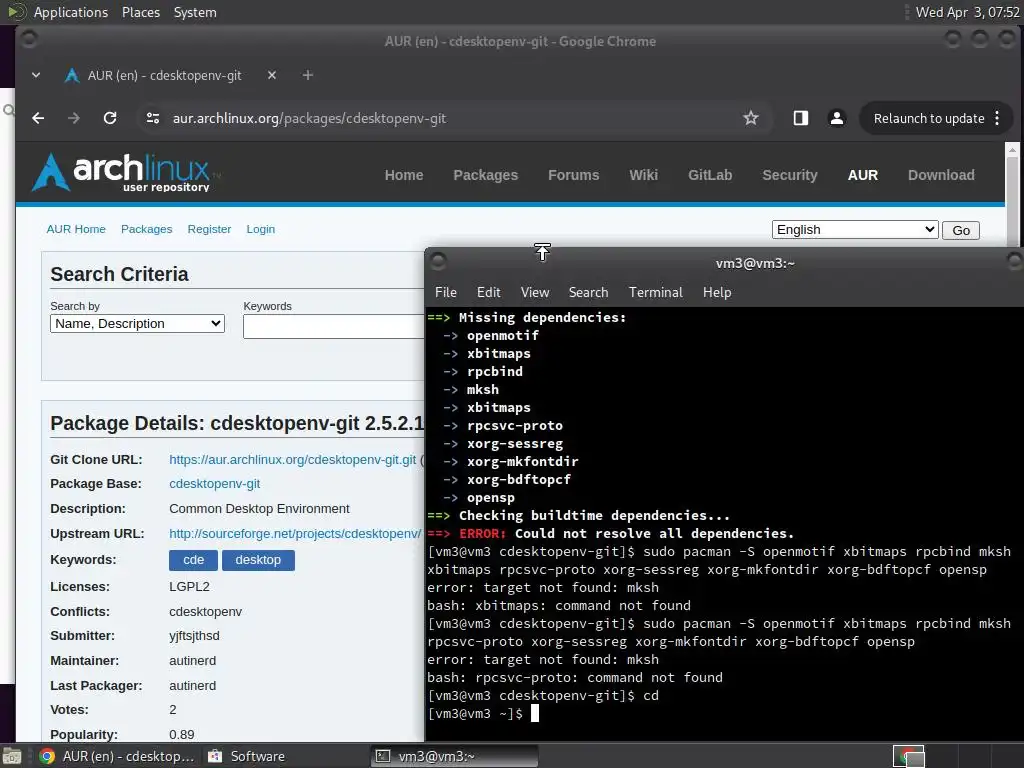Click 'Search Criteria' heading
The height and width of the screenshot is (768, 1024).
click(120, 274)
